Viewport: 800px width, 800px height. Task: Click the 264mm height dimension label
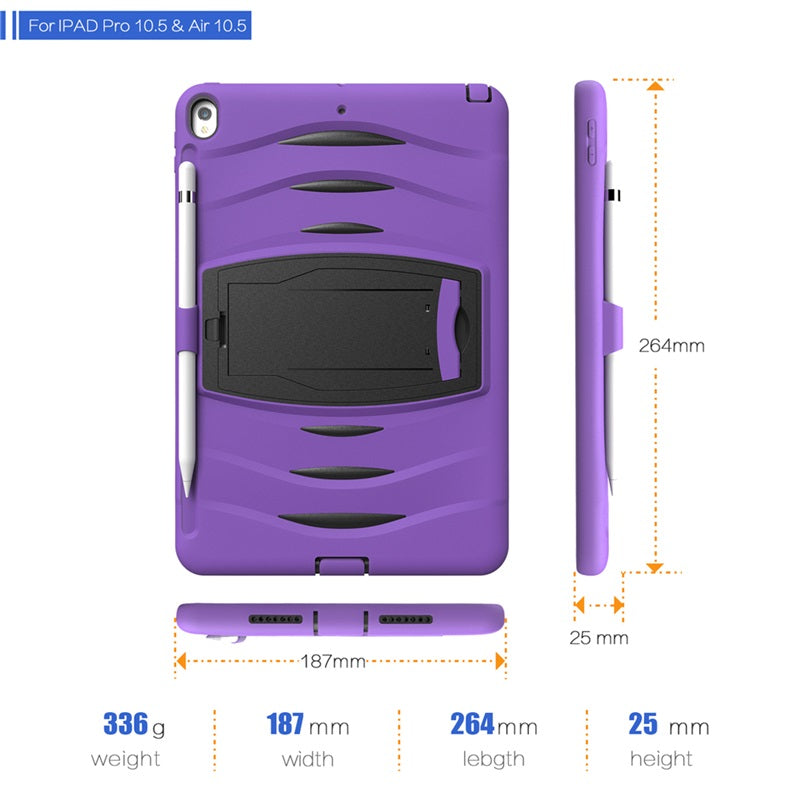pyautogui.click(x=671, y=346)
